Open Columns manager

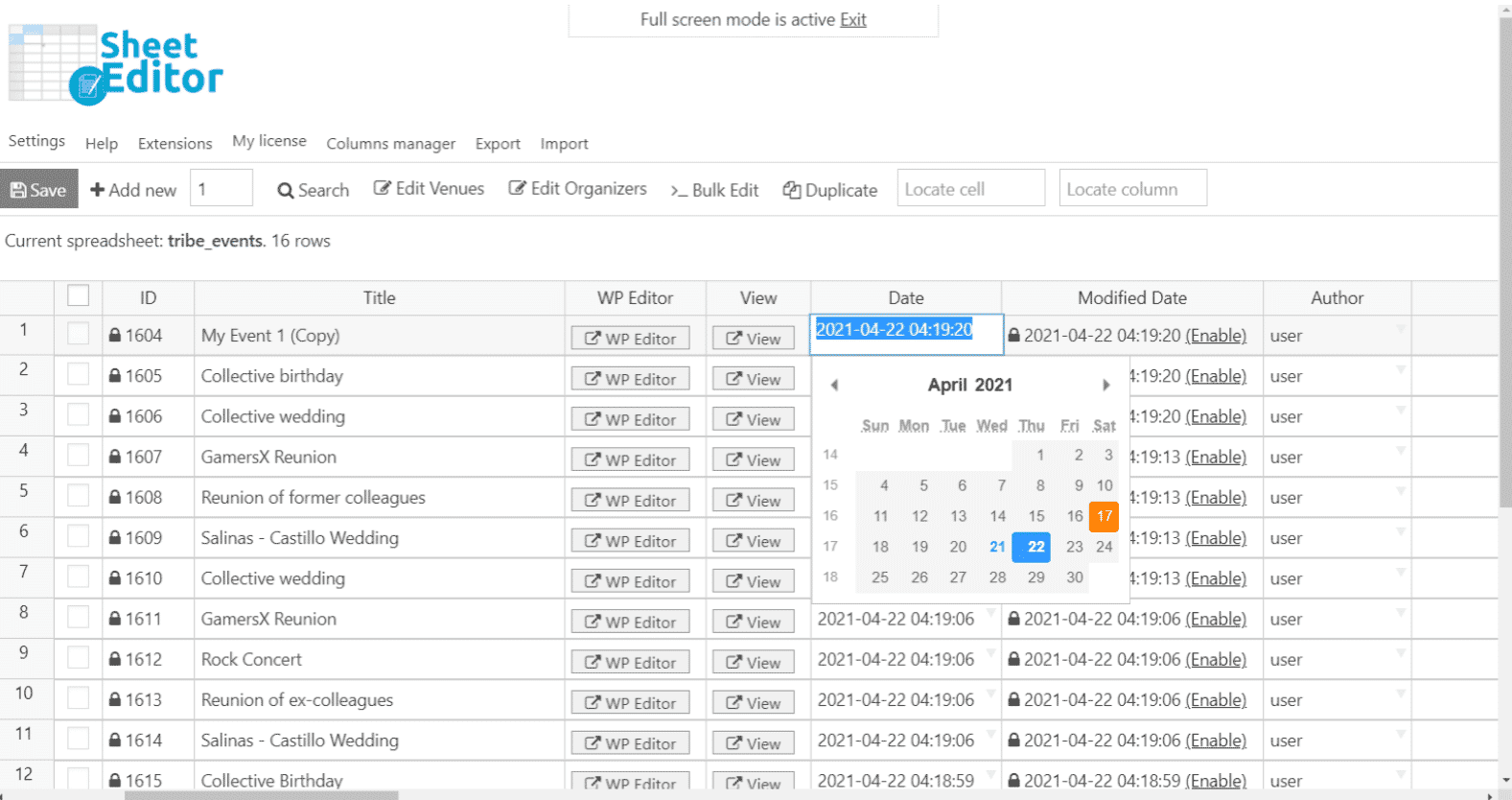tap(391, 144)
